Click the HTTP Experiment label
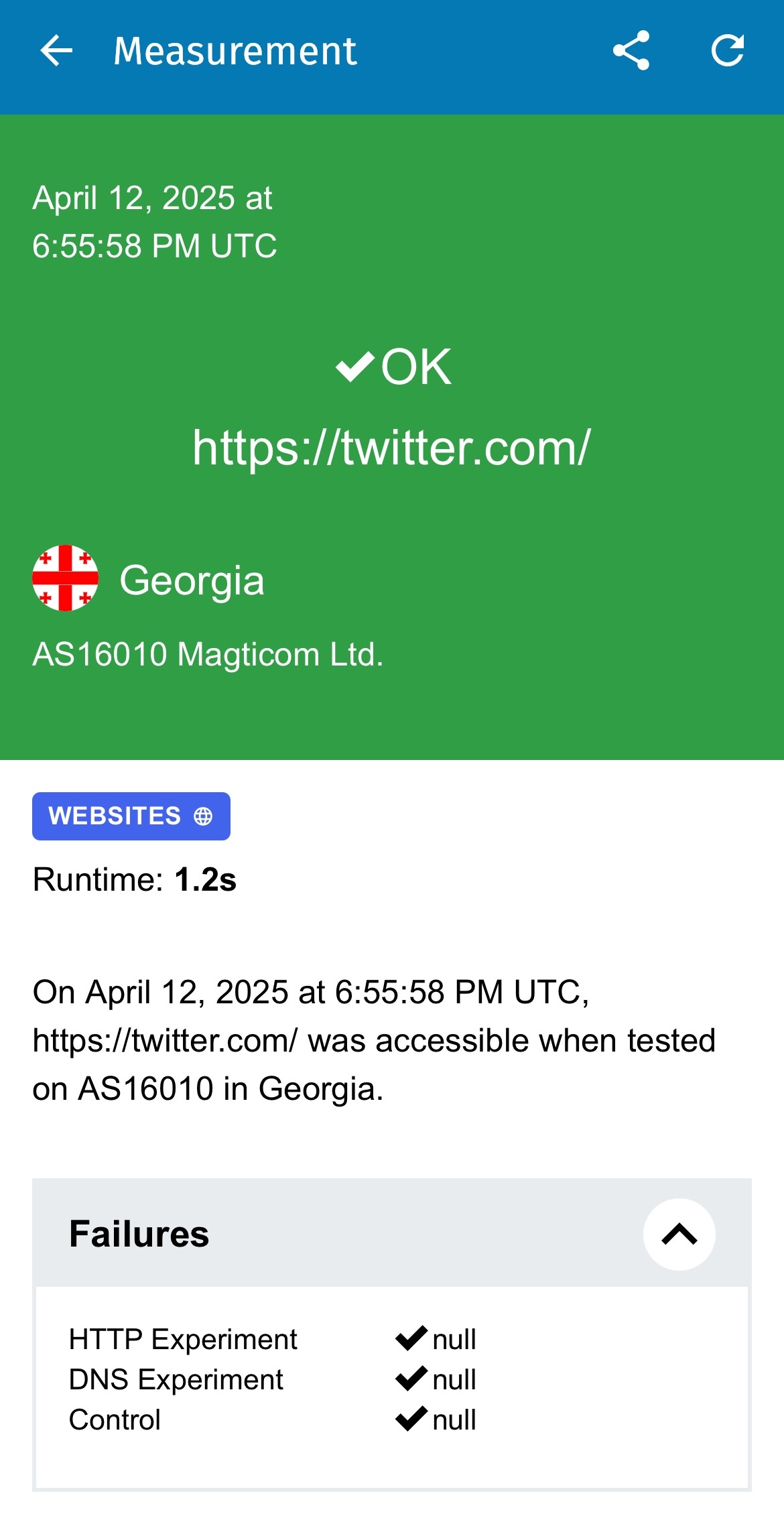Image resolution: width=784 pixels, height=1514 pixels. coord(183,1339)
